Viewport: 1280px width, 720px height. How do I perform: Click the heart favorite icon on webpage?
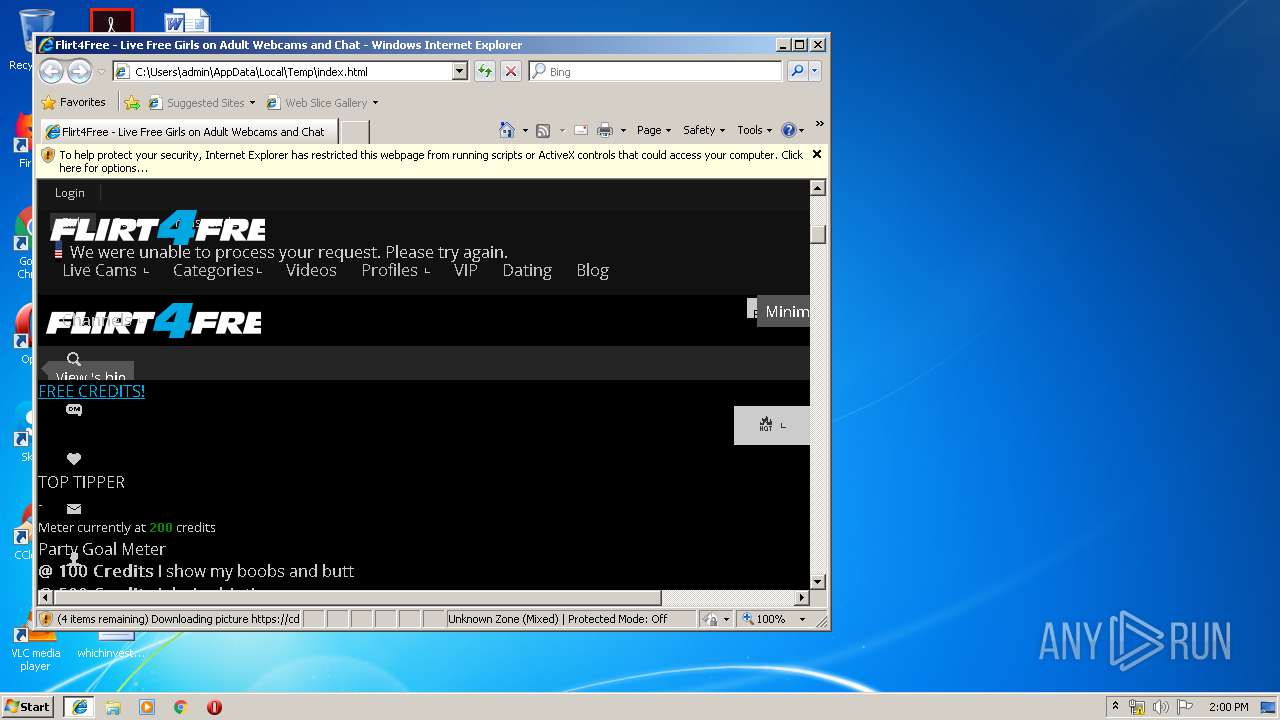pos(74,459)
